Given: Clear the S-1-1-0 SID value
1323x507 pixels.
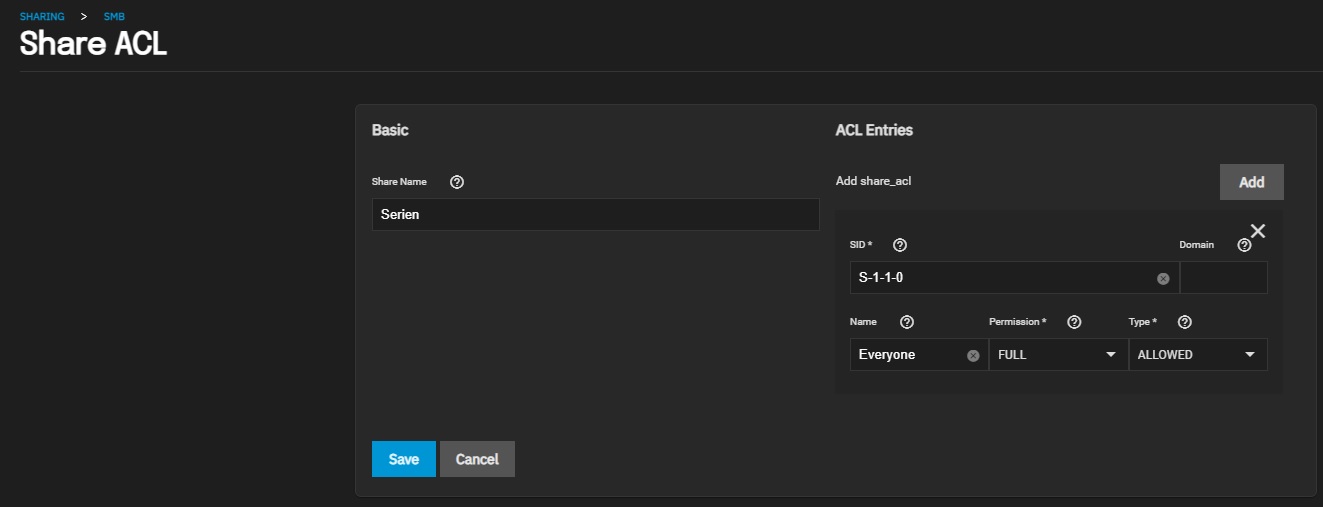Looking at the screenshot, I should (x=1163, y=278).
